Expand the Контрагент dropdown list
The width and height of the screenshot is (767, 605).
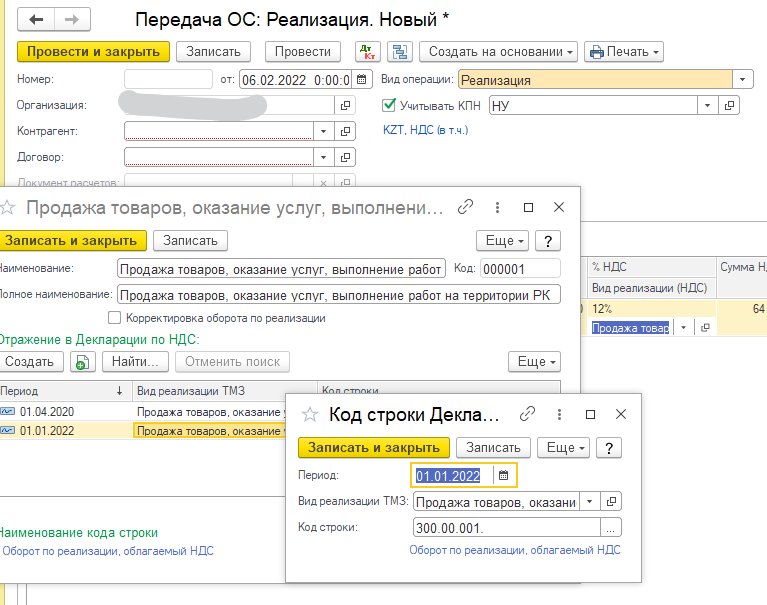click(323, 131)
